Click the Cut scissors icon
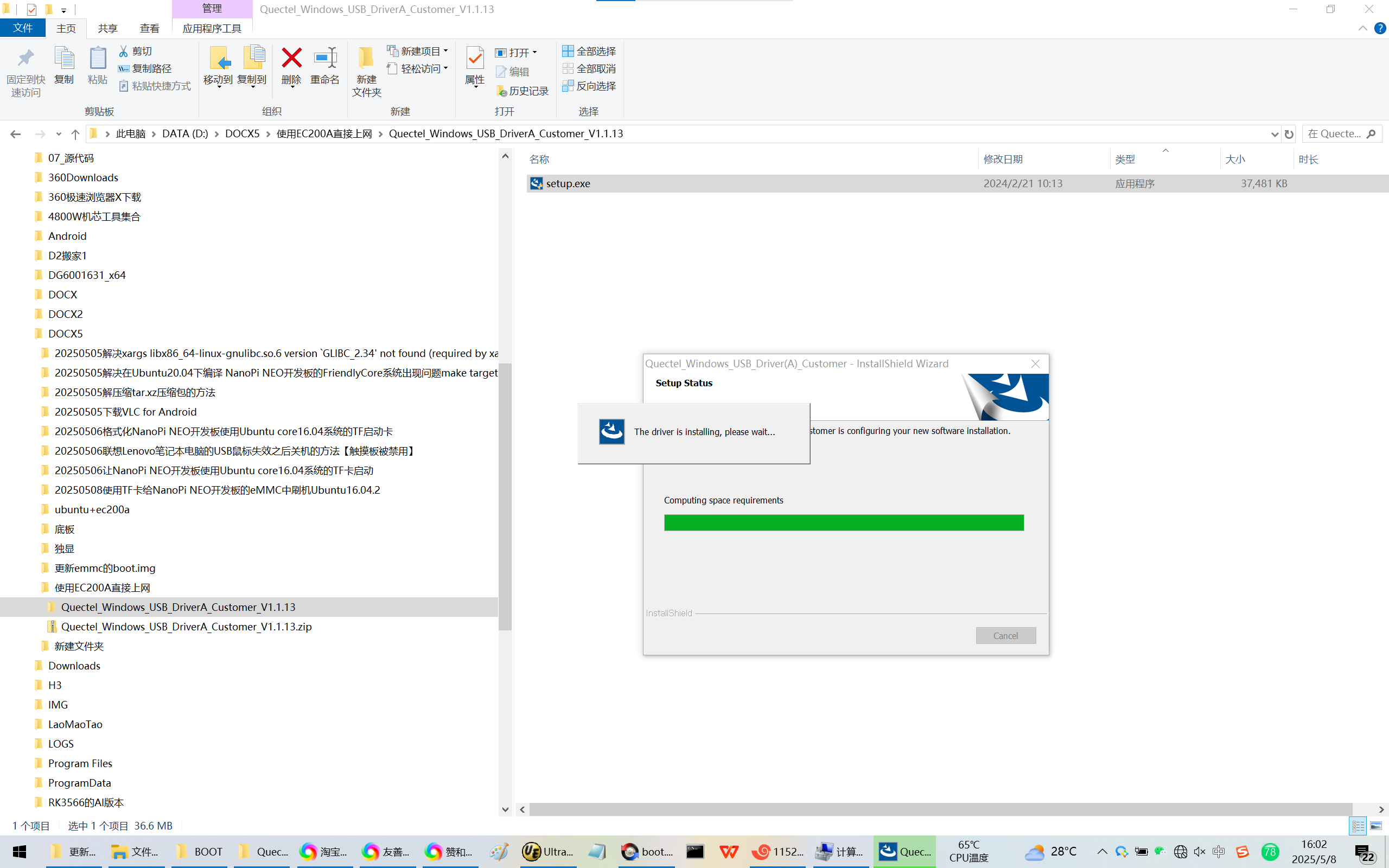This screenshot has height=868, width=1389. pyautogui.click(x=123, y=51)
